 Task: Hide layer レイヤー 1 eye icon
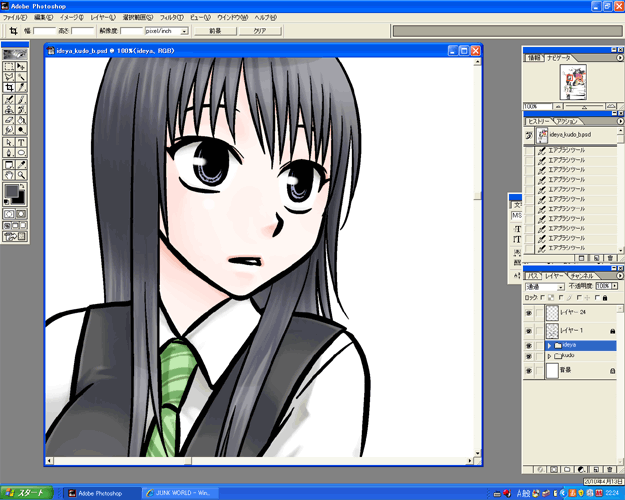click(529, 331)
